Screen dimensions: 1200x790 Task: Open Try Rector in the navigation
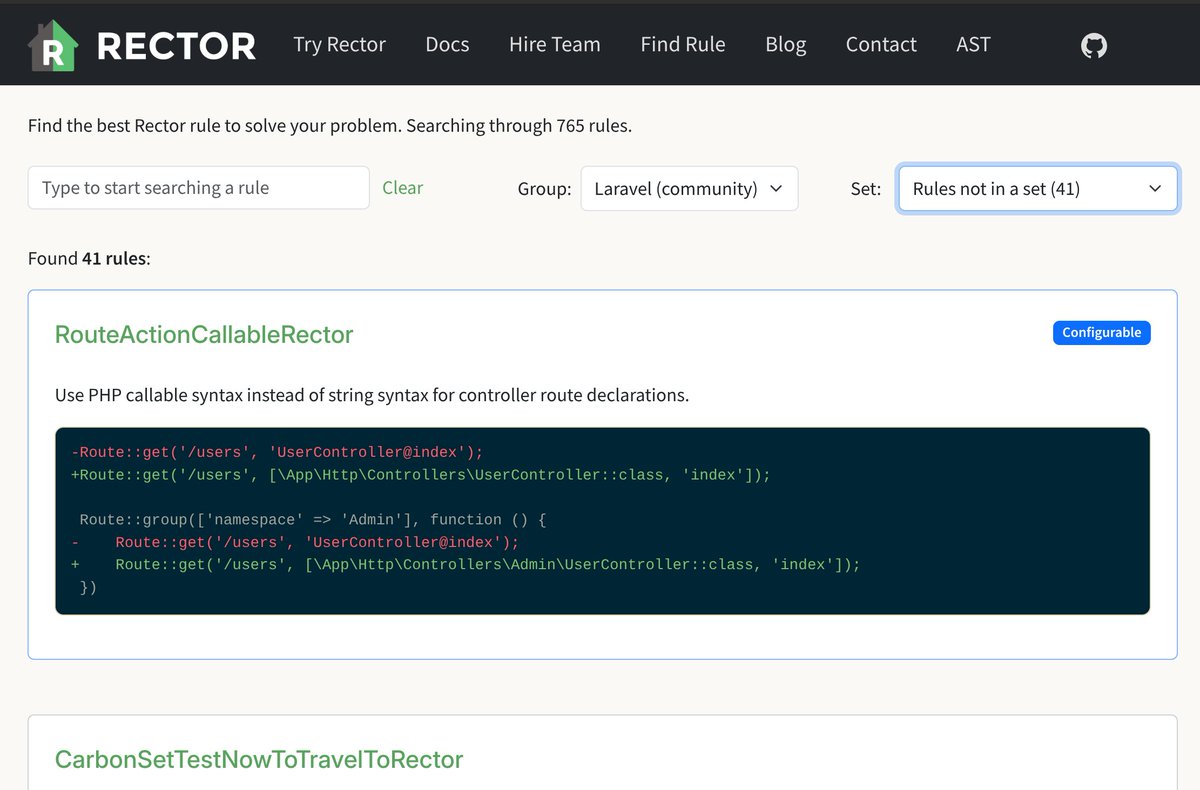[339, 45]
